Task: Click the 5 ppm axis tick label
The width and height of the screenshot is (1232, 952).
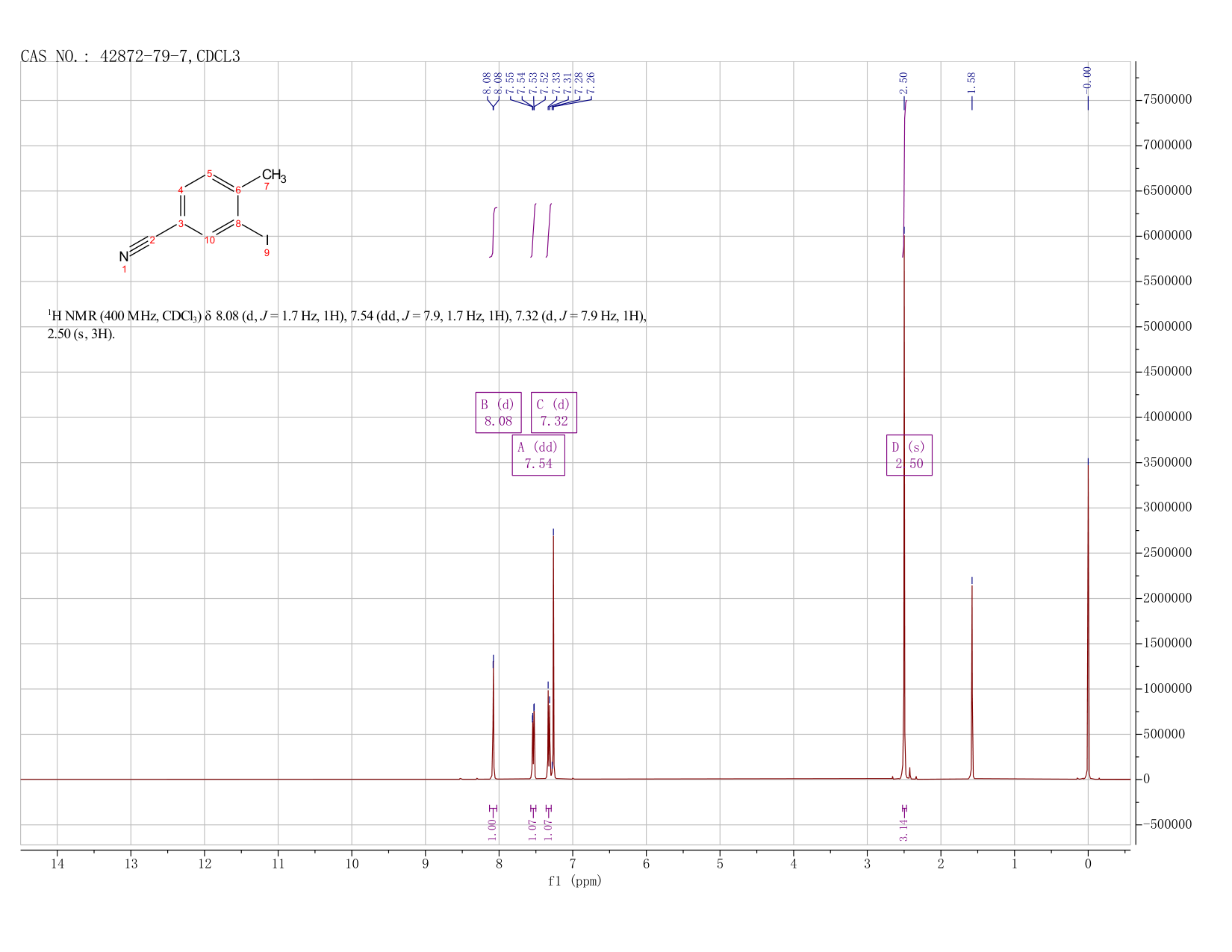Action: [x=720, y=864]
